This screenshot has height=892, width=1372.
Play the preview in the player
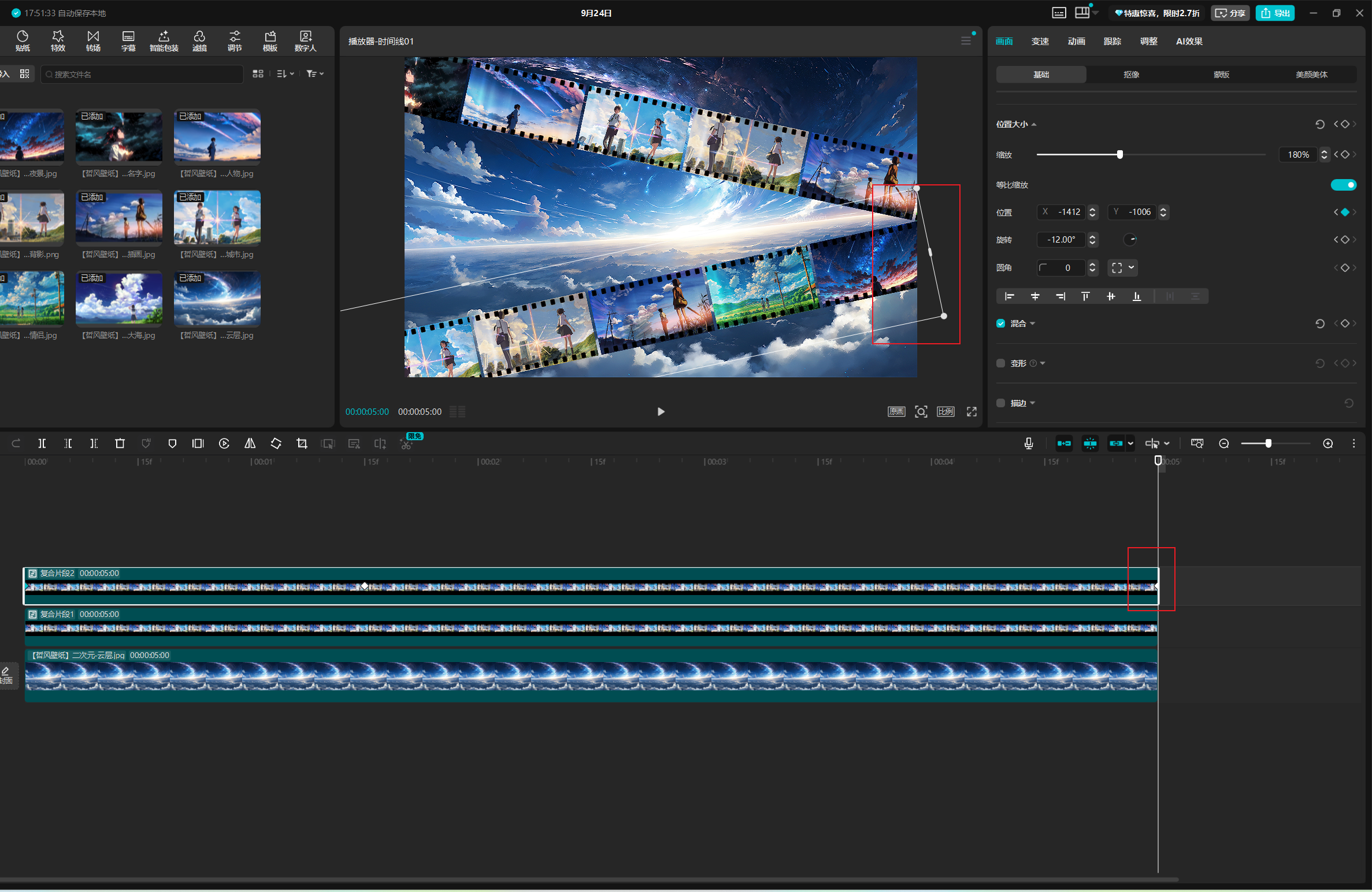pyautogui.click(x=661, y=411)
